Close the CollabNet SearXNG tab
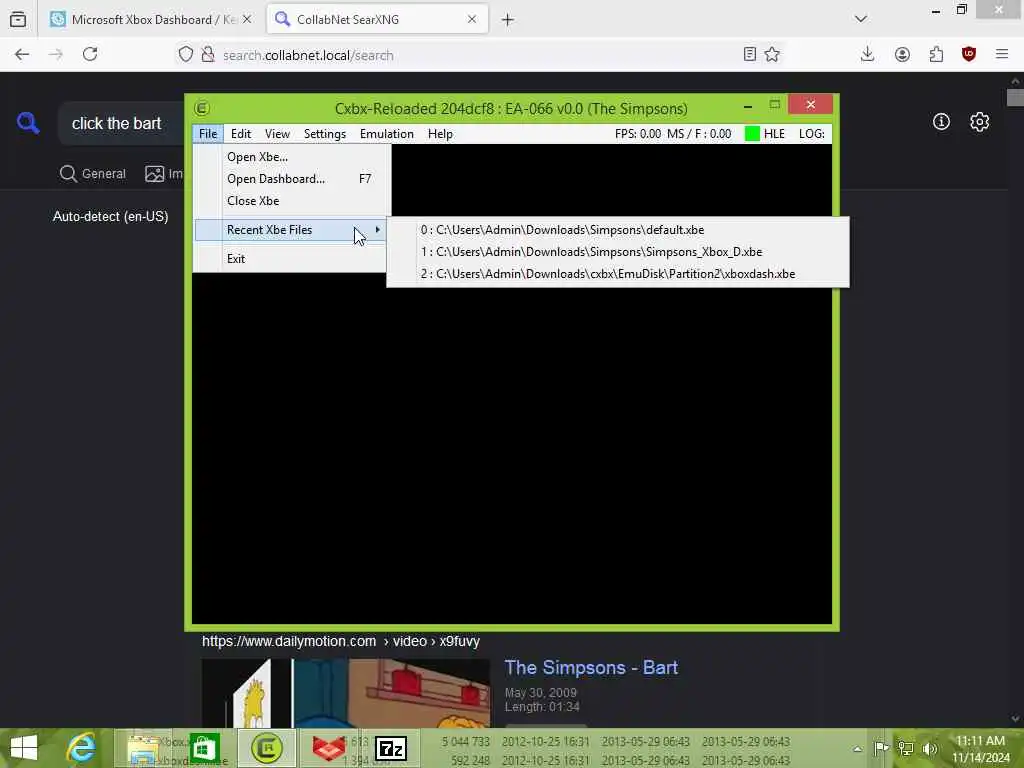Image resolution: width=1024 pixels, height=768 pixels. coord(472,20)
